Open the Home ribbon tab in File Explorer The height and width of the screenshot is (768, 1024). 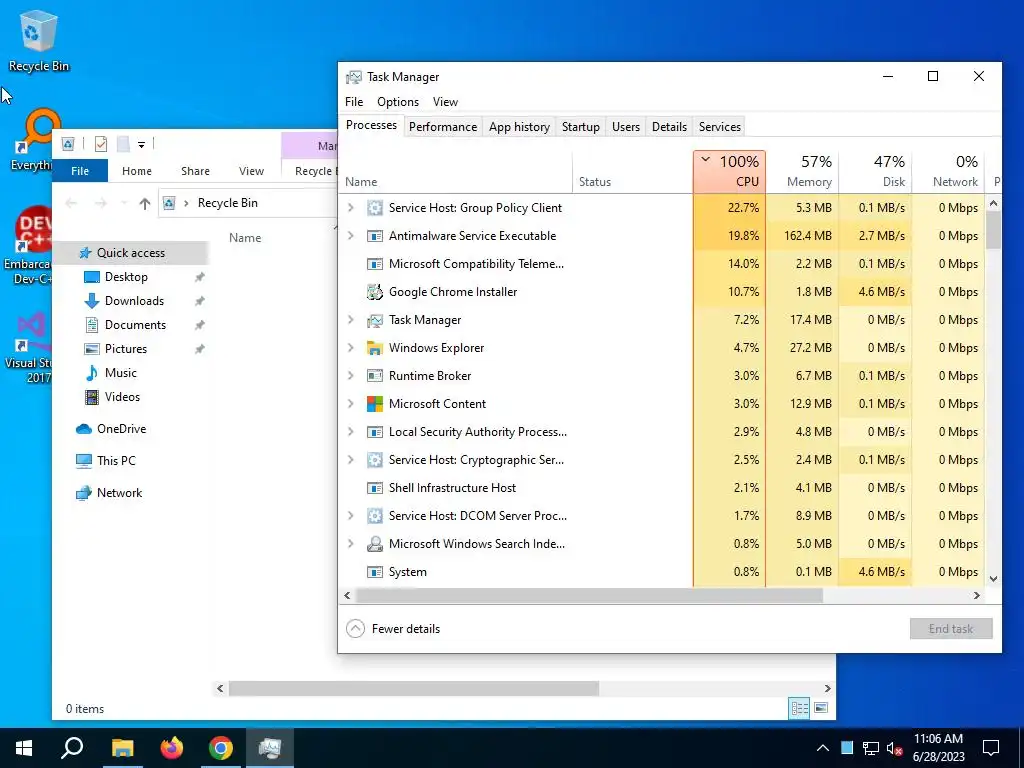pos(136,171)
